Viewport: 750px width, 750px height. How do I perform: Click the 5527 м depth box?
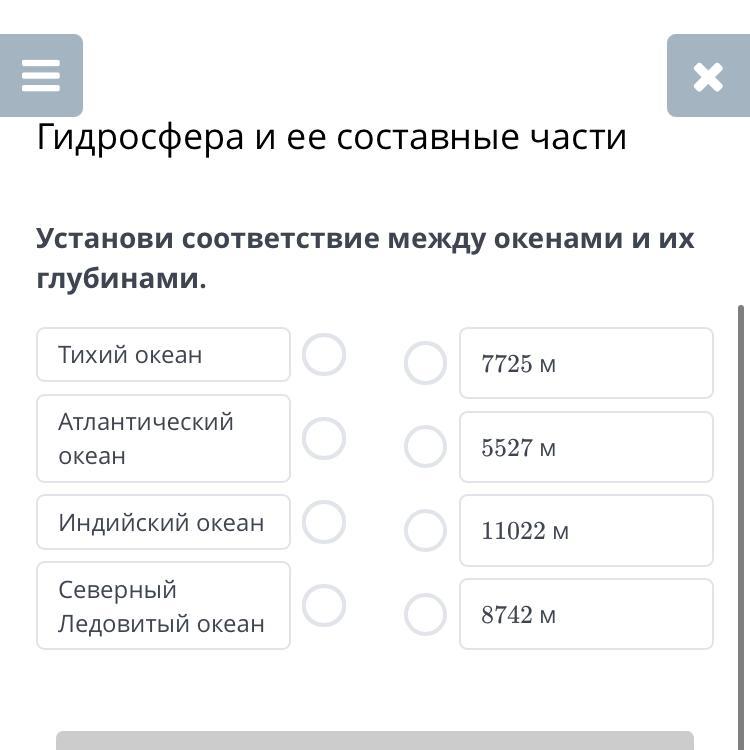click(586, 447)
